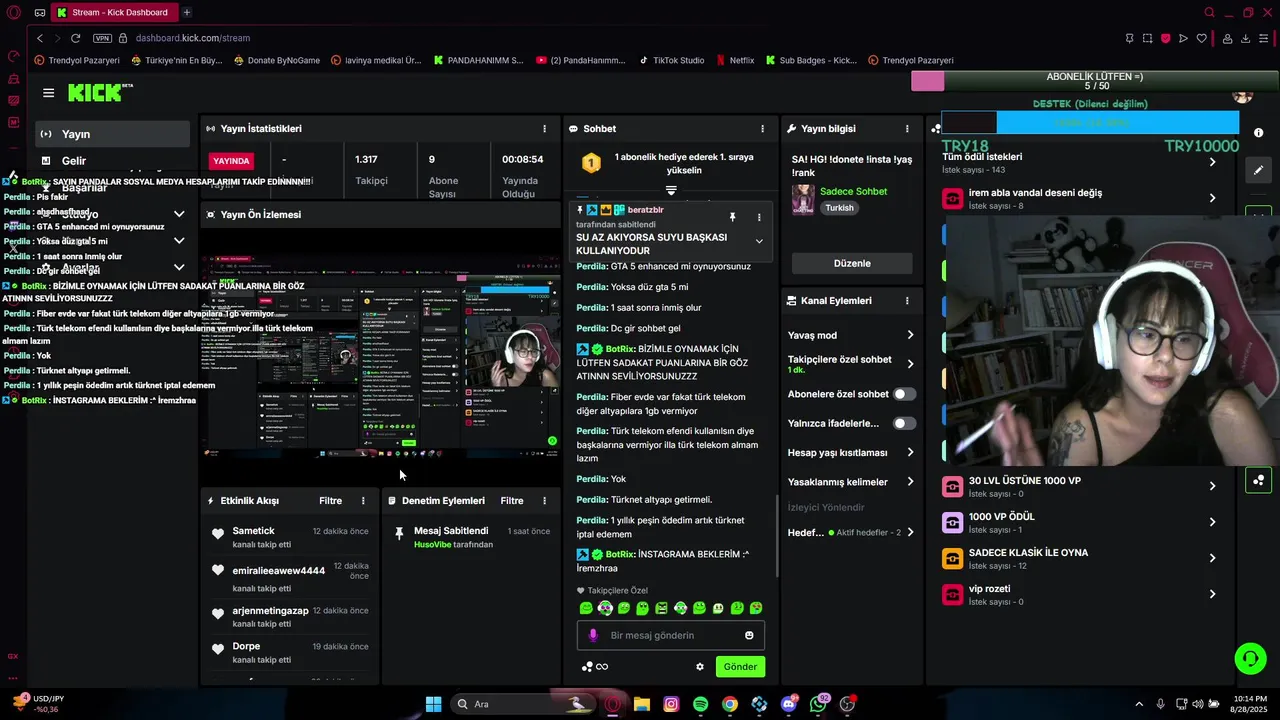Click Opera heart bookmark icon

1201,38
